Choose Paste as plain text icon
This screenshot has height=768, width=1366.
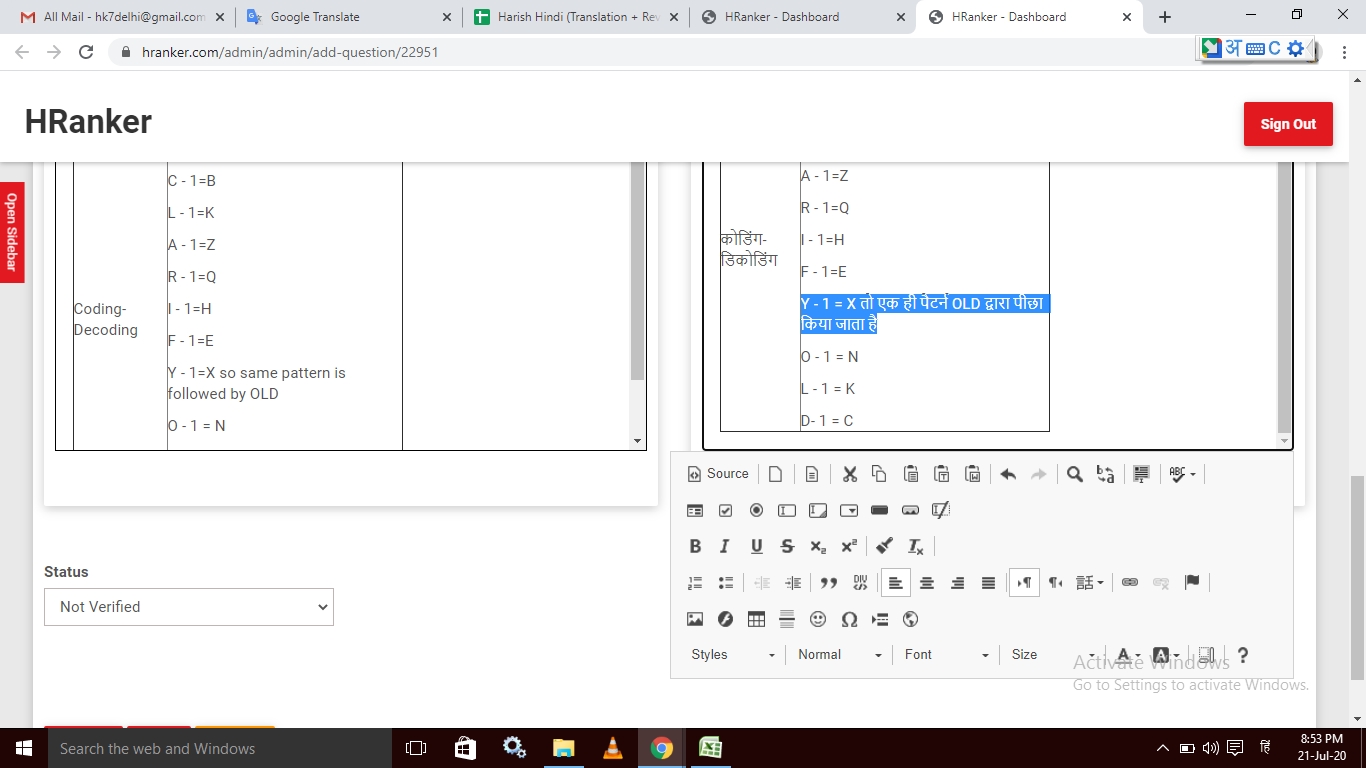point(941,474)
